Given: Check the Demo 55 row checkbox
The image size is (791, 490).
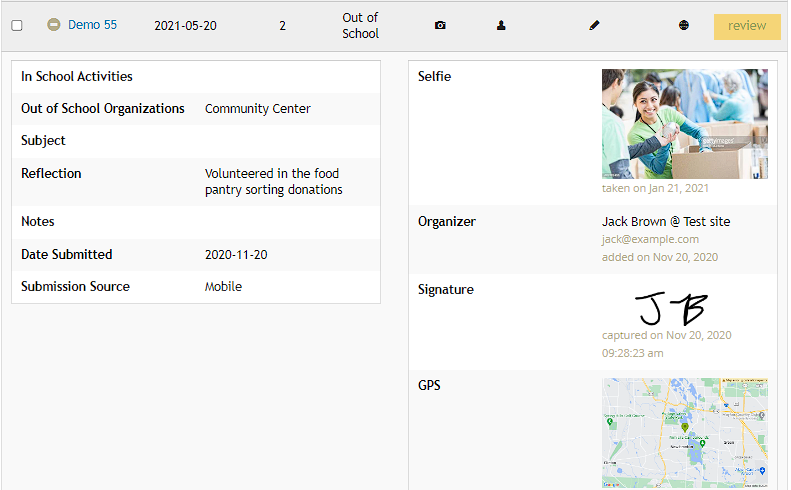Looking at the screenshot, I should click(x=17, y=26).
